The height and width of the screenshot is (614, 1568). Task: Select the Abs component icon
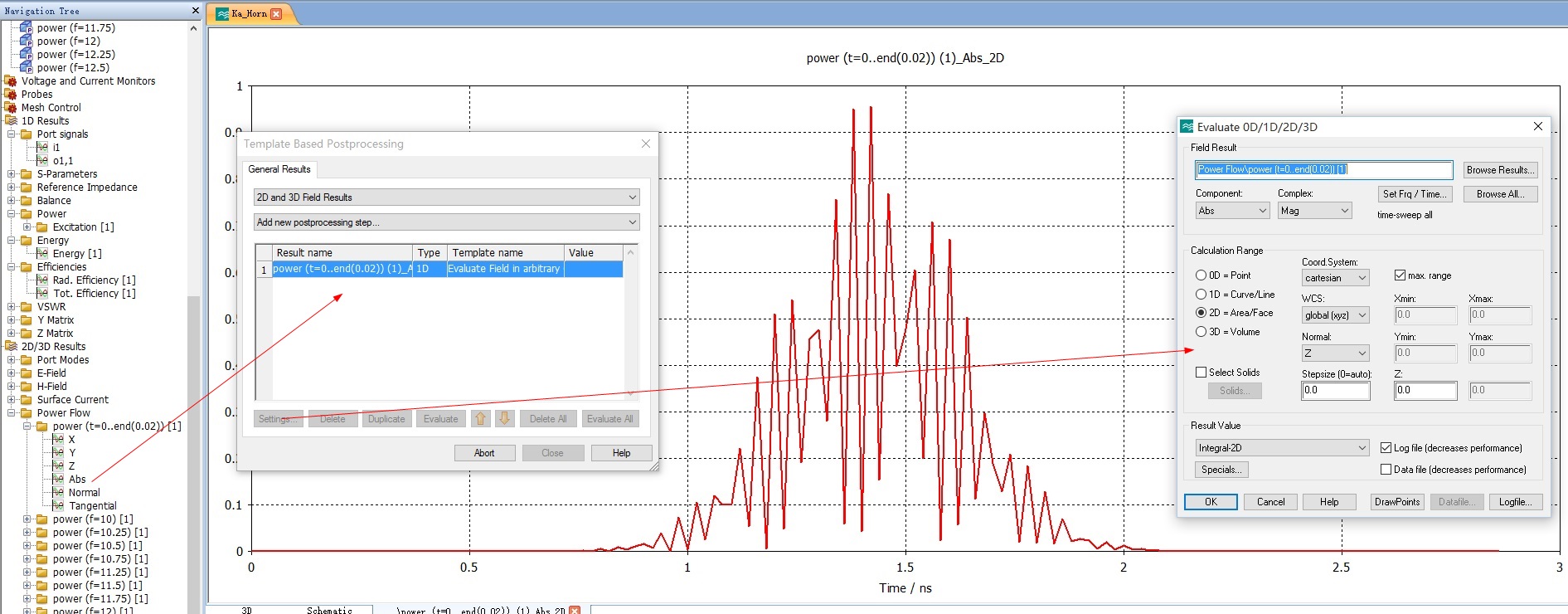click(x=58, y=479)
